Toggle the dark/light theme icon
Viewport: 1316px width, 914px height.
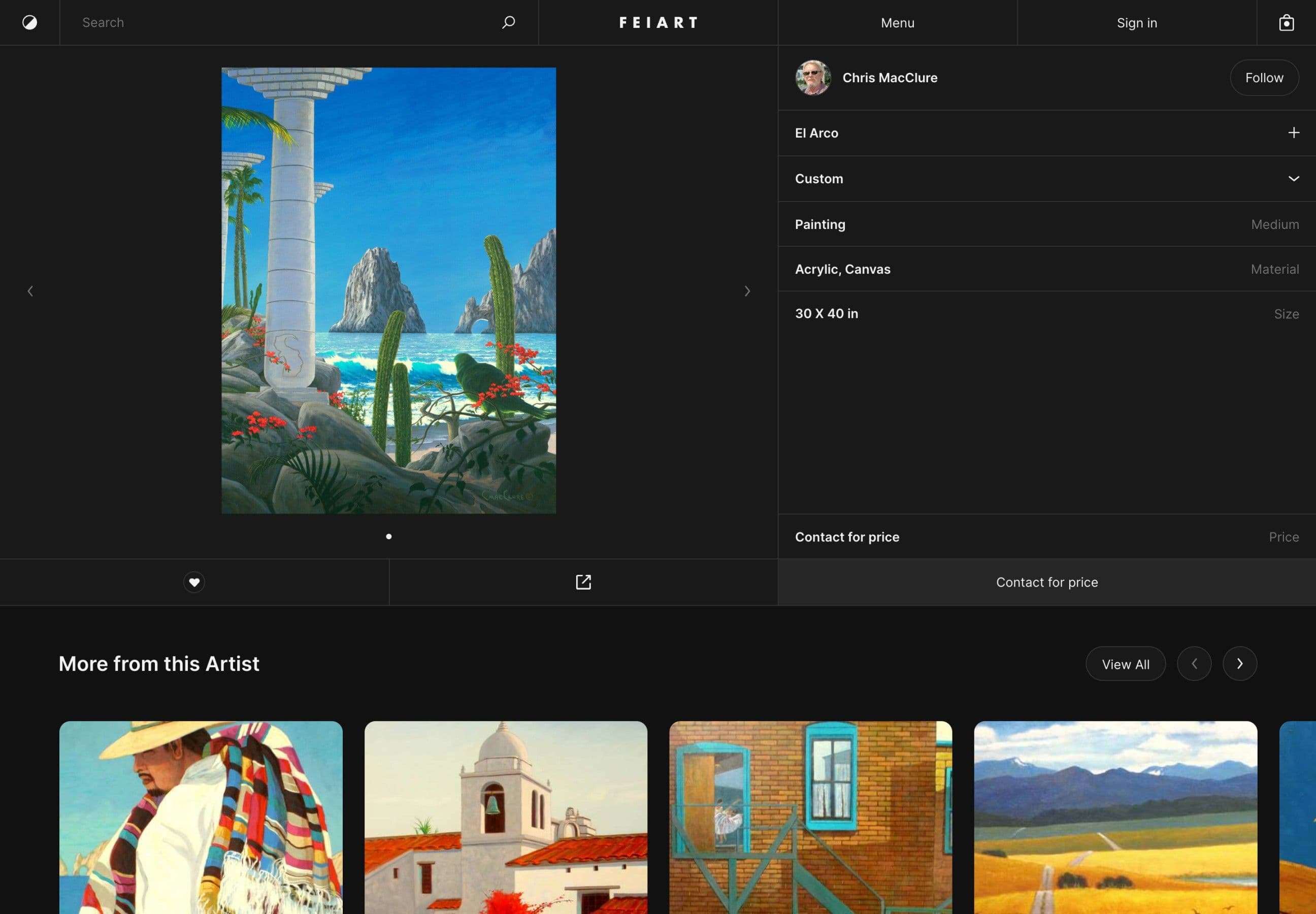(30, 22)
